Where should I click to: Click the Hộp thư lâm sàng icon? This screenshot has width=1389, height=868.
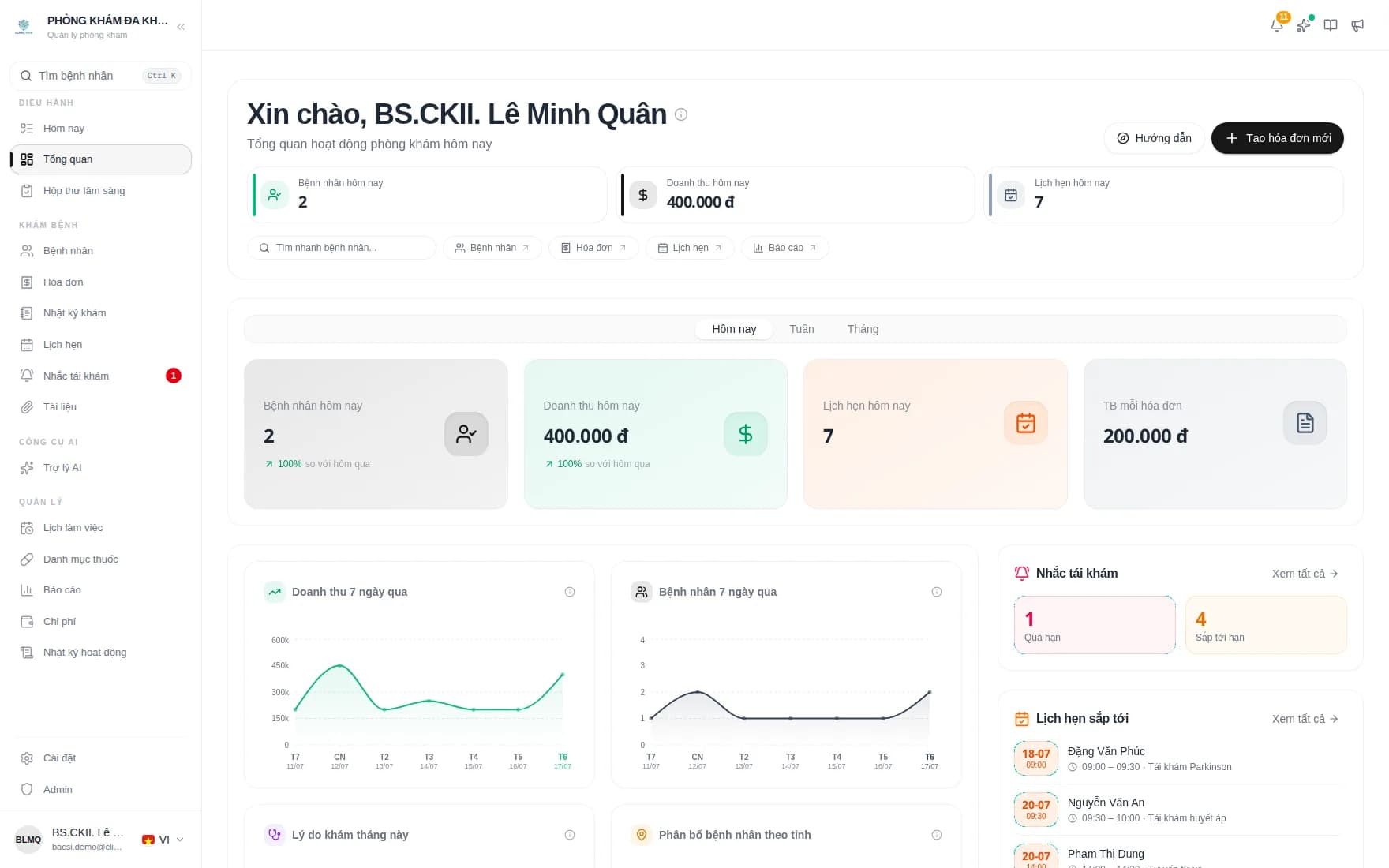tap(27, 191)
